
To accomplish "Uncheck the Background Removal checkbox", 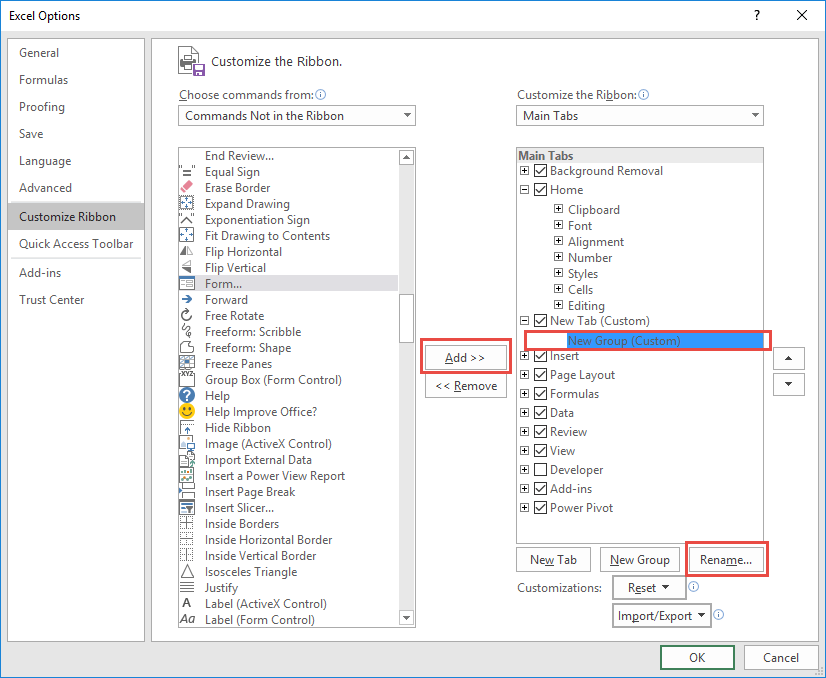I will (x=540, y=171).
